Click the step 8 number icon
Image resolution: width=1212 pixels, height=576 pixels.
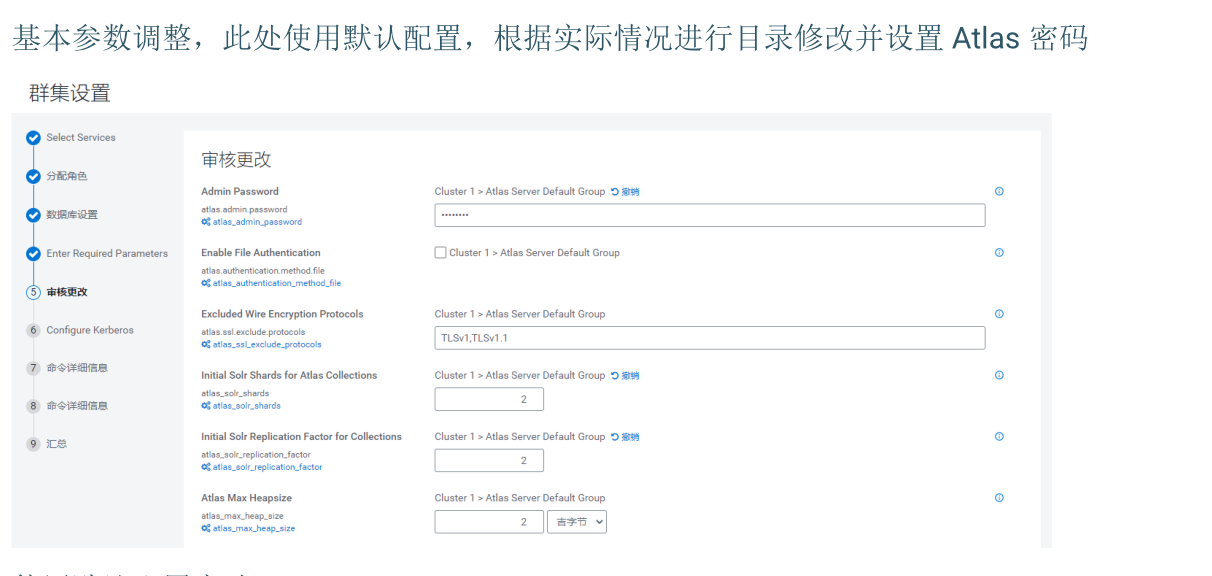coord(33,406)
